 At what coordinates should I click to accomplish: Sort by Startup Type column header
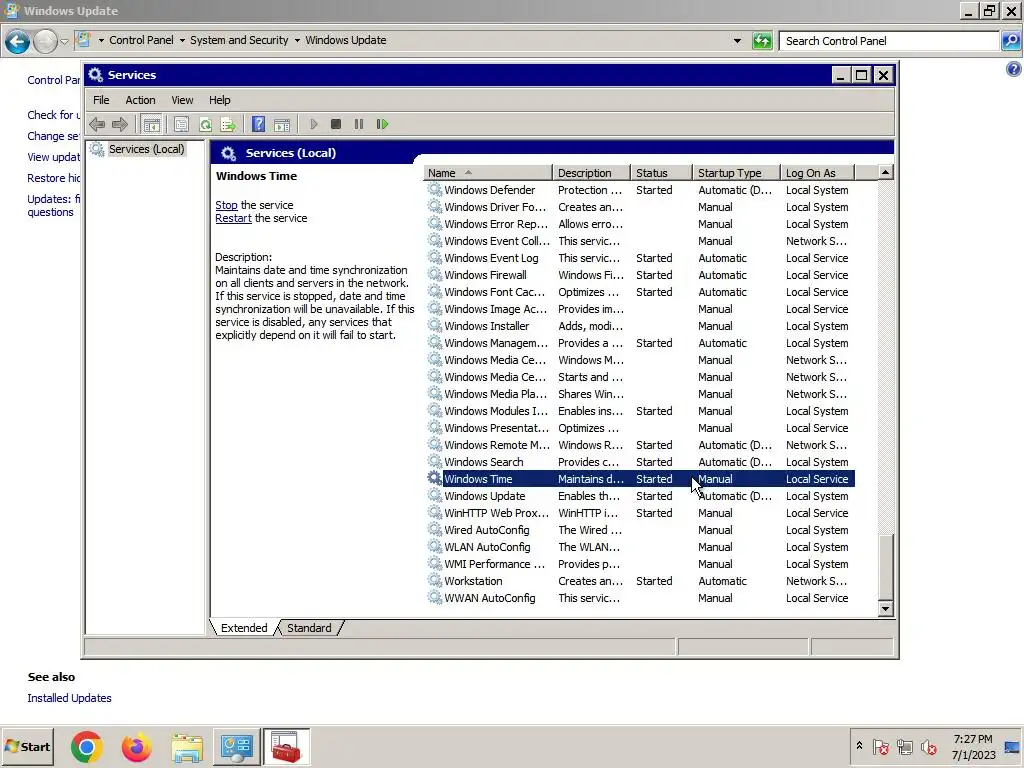coord(736,173)
